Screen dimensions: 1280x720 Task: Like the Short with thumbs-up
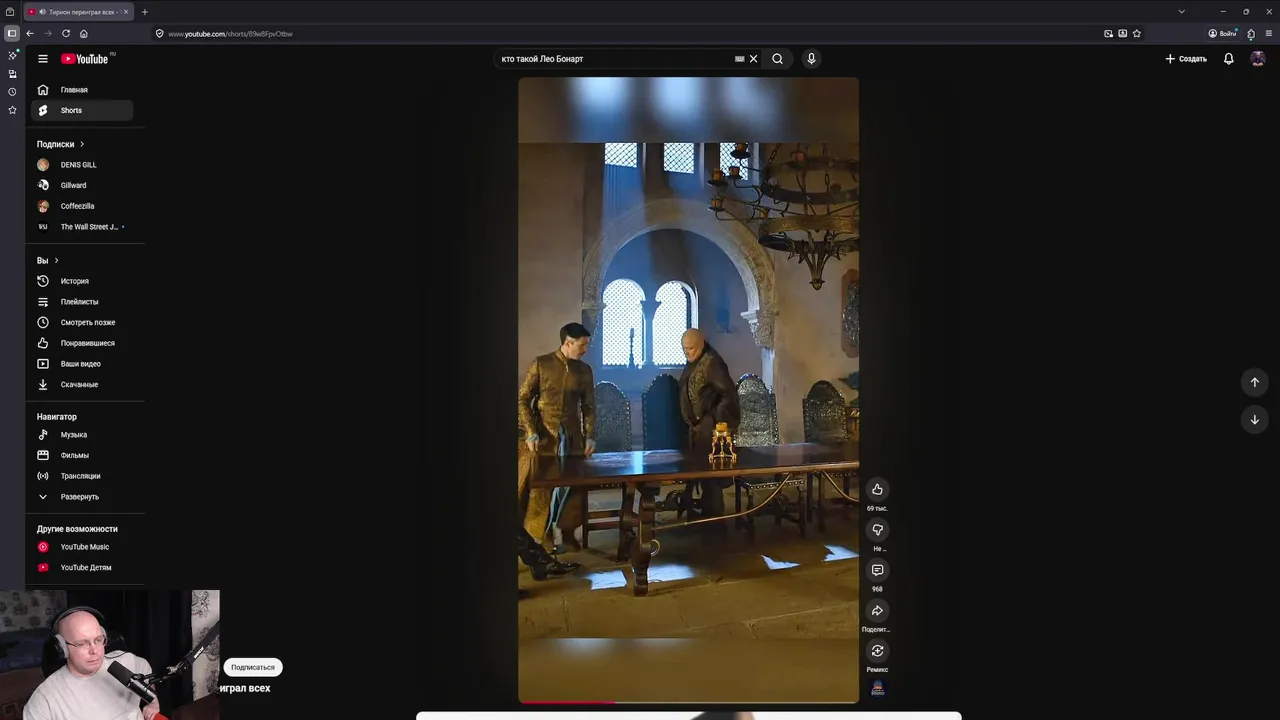pos(877,489)
